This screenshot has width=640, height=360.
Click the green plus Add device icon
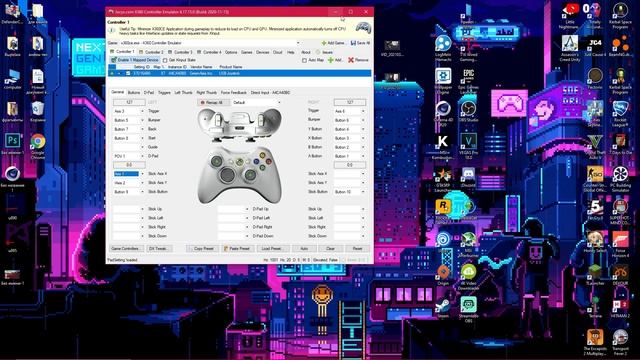(330, 60)
